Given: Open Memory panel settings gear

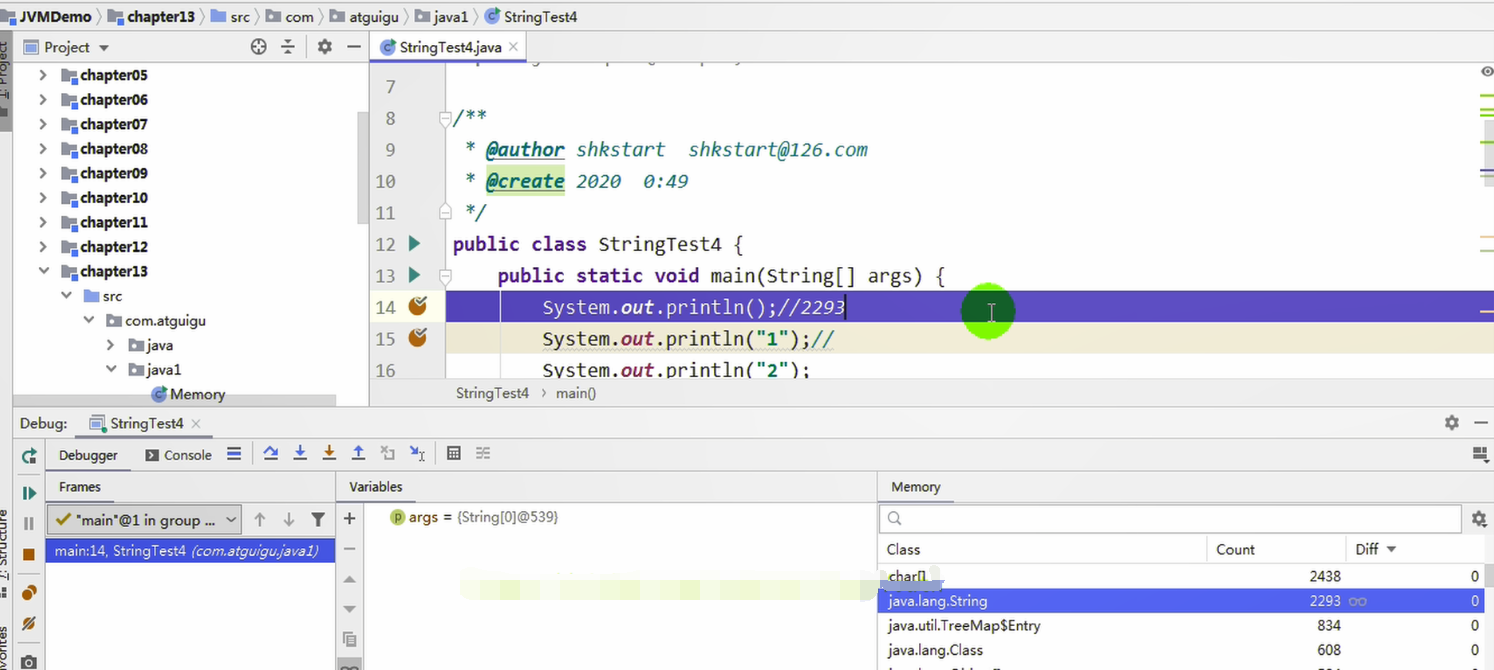Looking at the screenshot, I should click(1479, 519).
